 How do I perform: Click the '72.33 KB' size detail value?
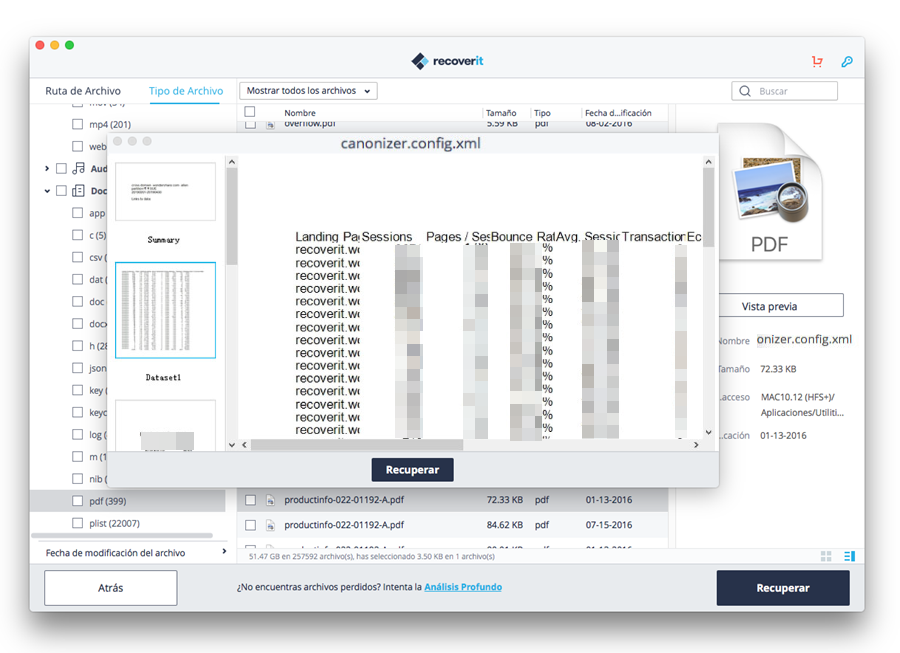coord(778,369)
